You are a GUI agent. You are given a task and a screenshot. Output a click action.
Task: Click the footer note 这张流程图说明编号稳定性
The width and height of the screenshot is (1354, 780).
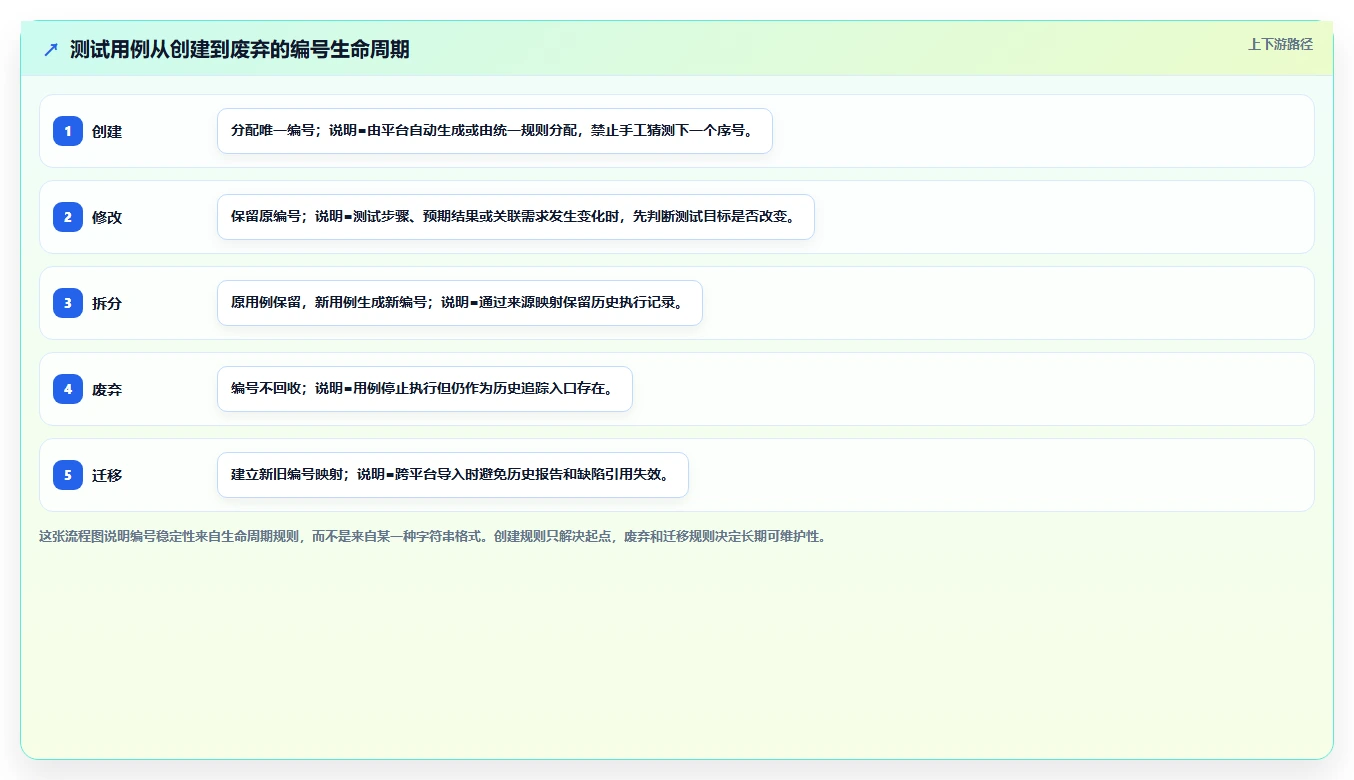pos(433,536)
